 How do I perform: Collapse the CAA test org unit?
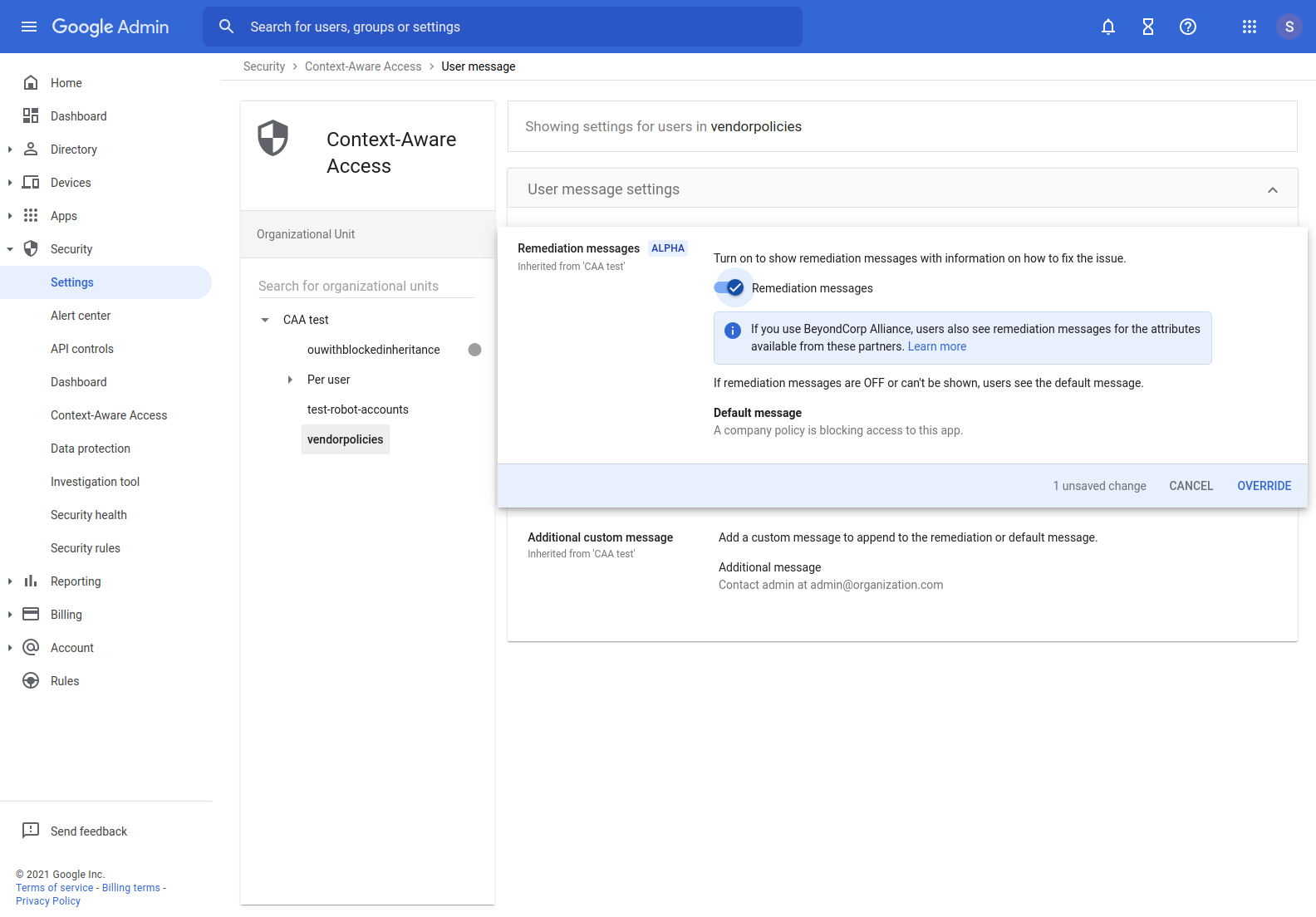click(x=265, y=320)
